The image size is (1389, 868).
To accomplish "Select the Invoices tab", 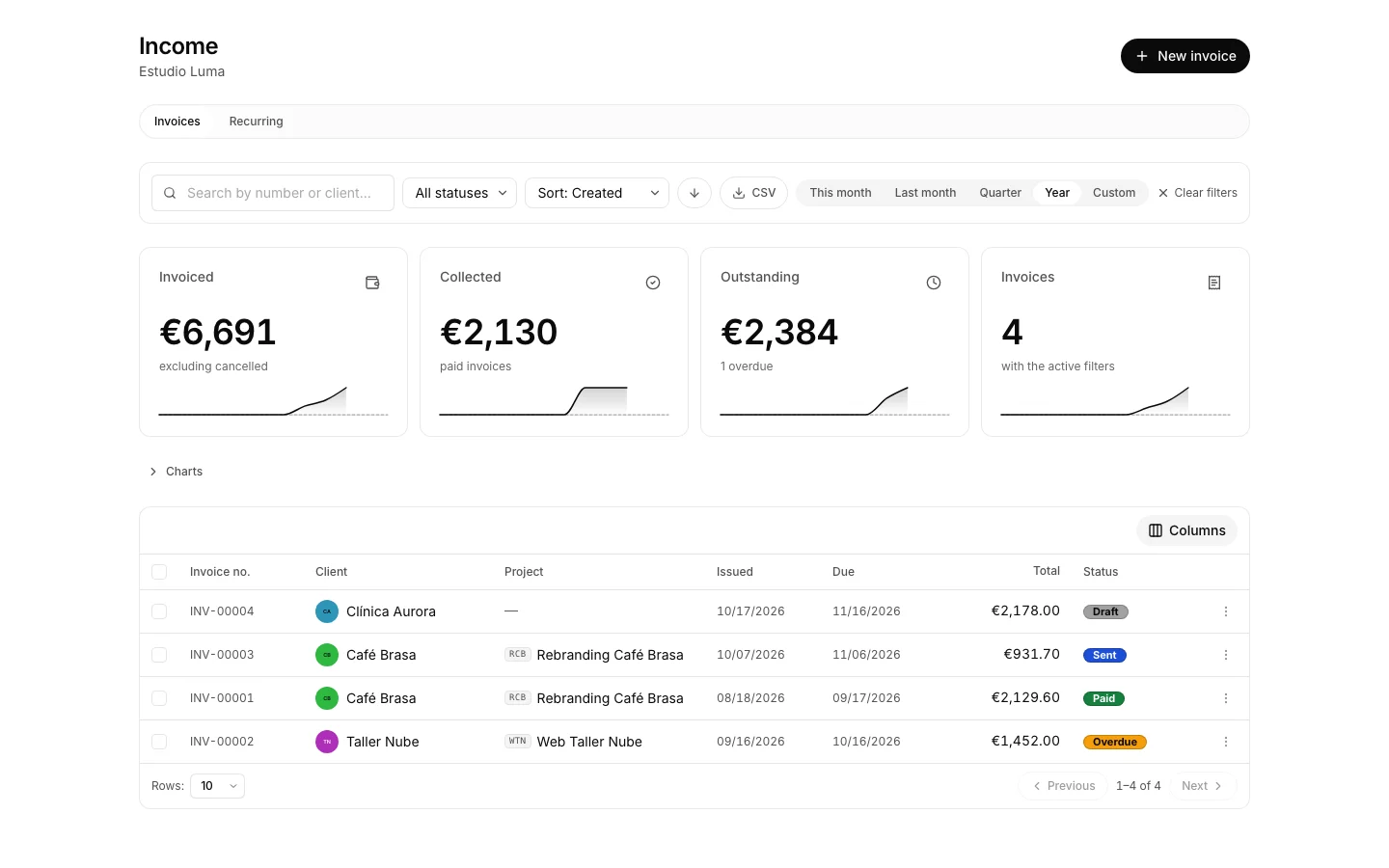I will (177, 122).
